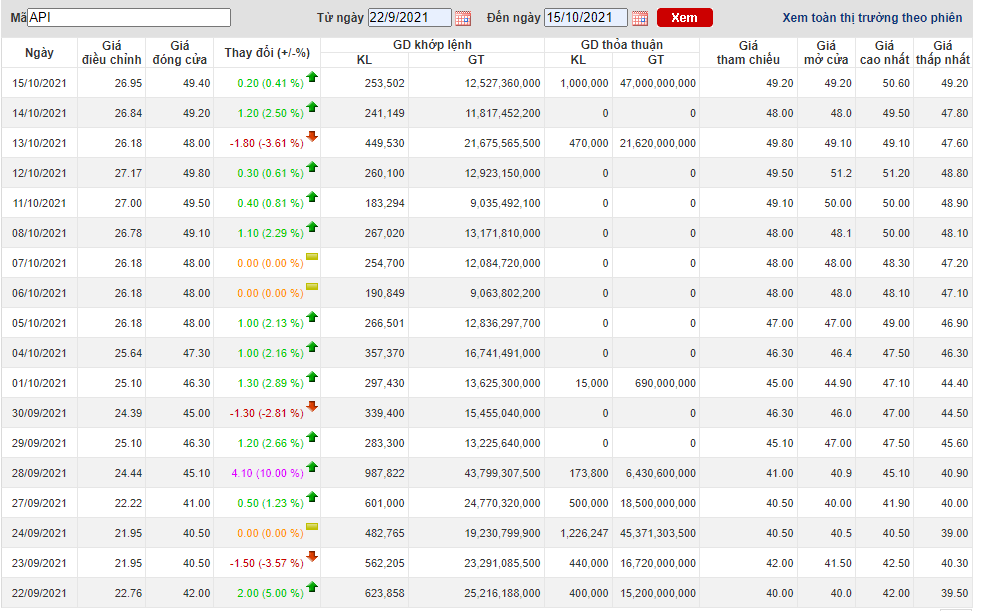Click the GD thỏa thuận header
The height and width of the screenshot is (611, 984).
pyautogui.click(x=622, y=45)
